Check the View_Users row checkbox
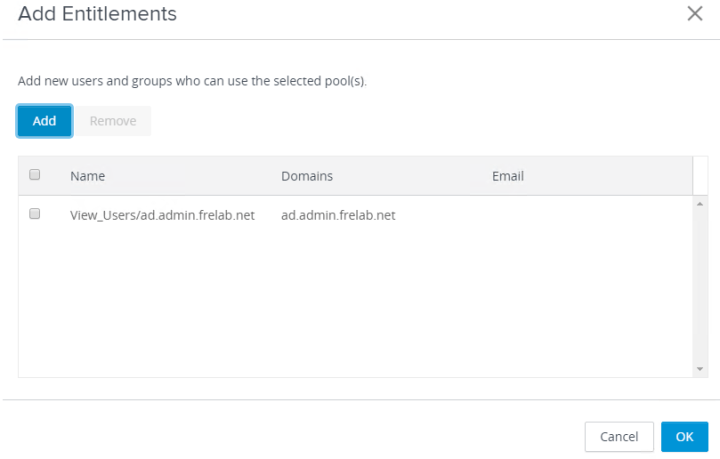The height and width of the screenshot is (459, 720). [x=35, y=214]
